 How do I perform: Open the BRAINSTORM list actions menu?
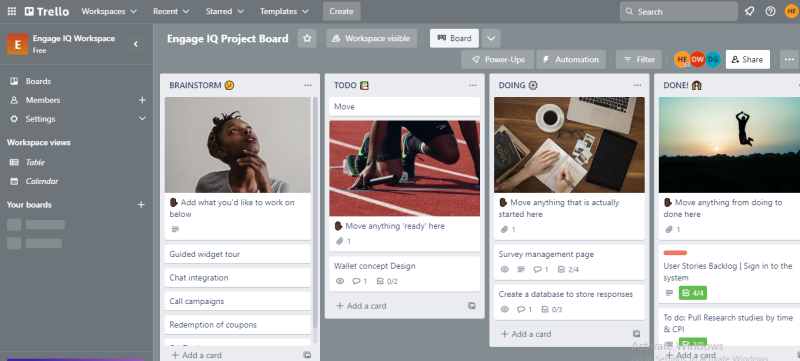308,85
